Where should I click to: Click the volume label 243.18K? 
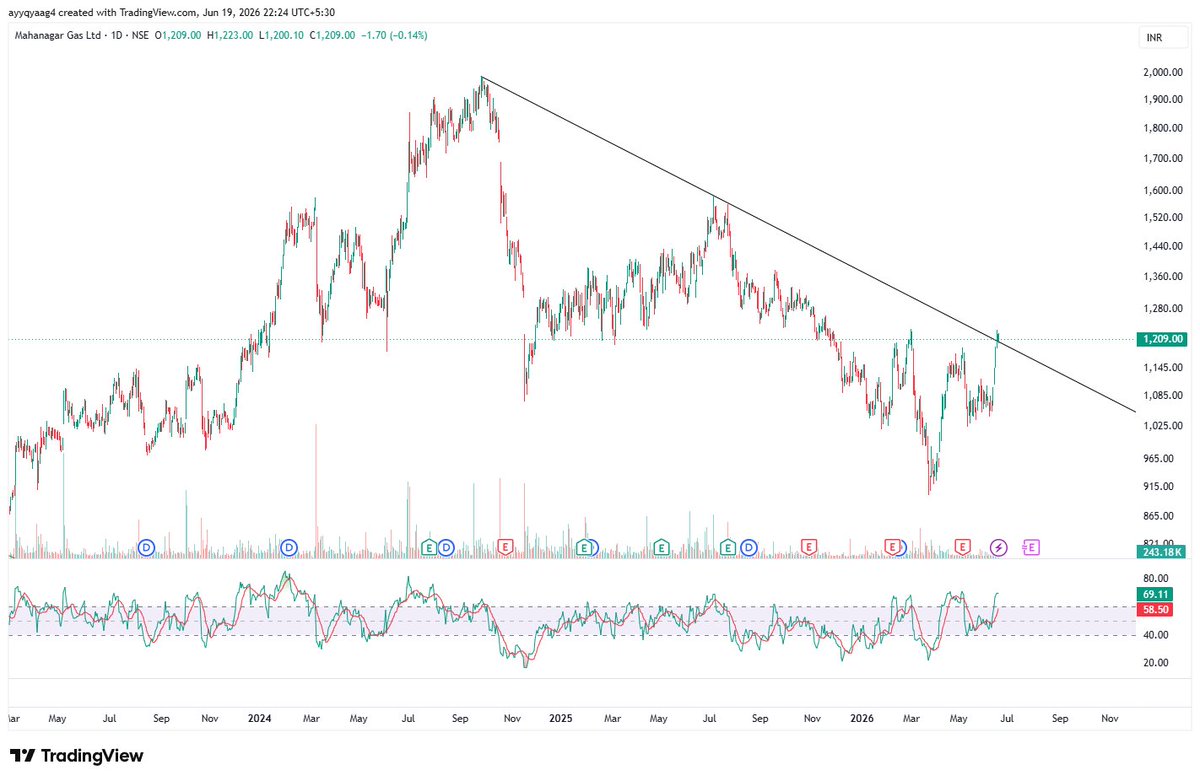[1163, 552]
